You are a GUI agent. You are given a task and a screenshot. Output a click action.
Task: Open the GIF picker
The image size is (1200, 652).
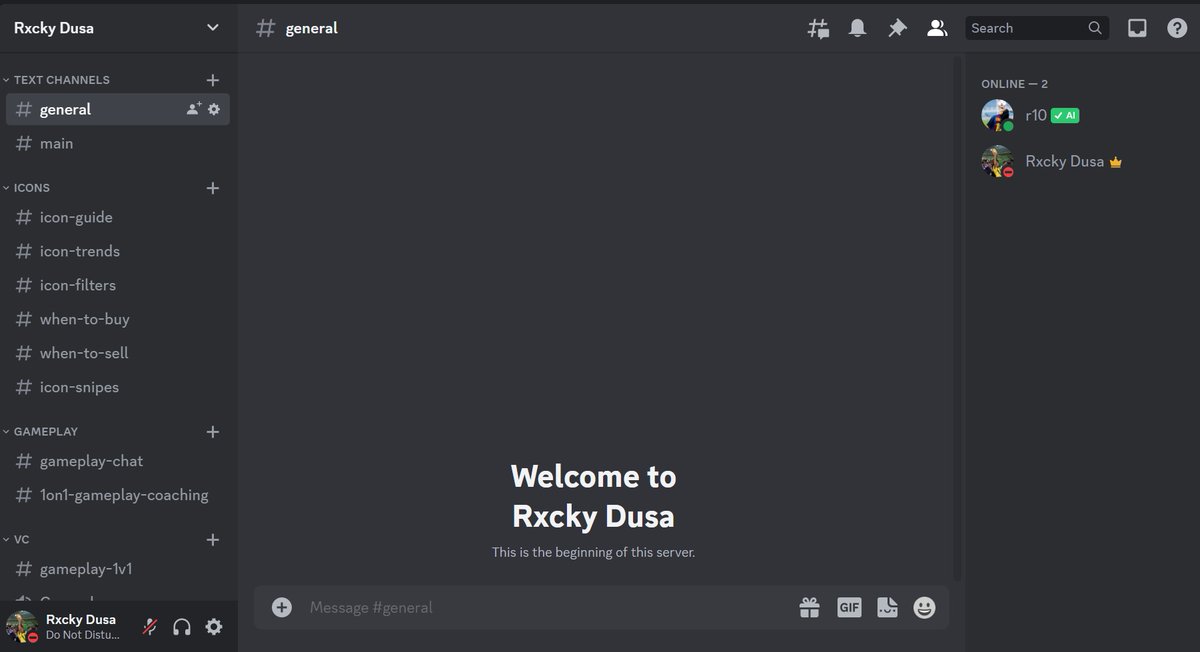[848, 606]
